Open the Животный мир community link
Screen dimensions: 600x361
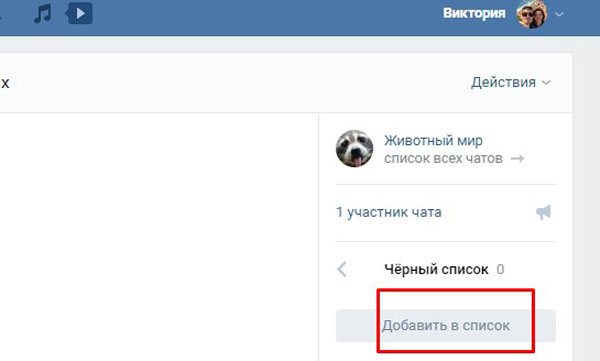pos(433,140)
